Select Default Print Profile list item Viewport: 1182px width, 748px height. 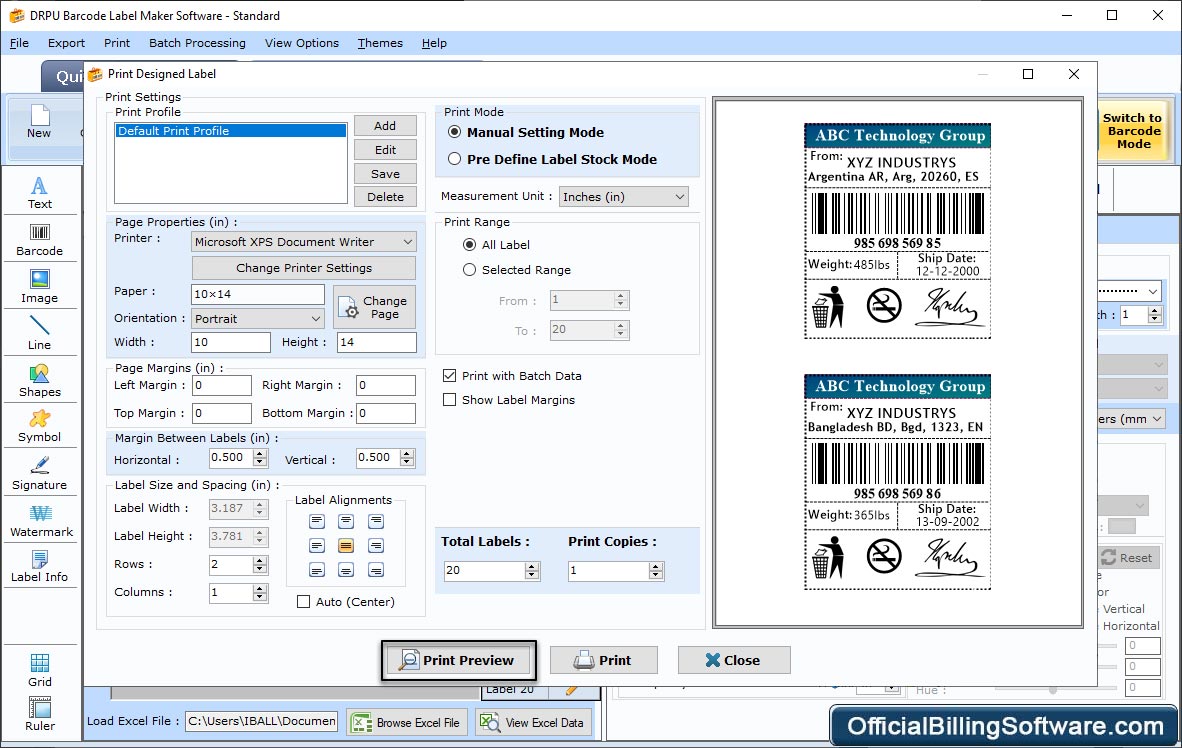(x=231, y=130)
